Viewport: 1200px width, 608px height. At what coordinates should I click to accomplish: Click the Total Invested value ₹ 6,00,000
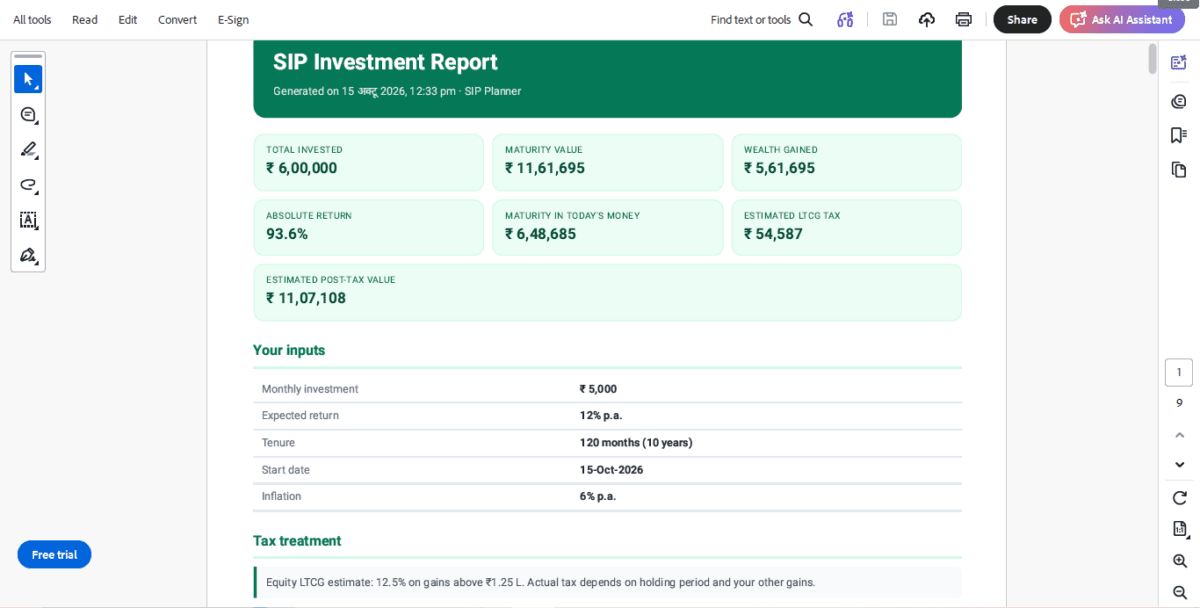pos(301,168)
